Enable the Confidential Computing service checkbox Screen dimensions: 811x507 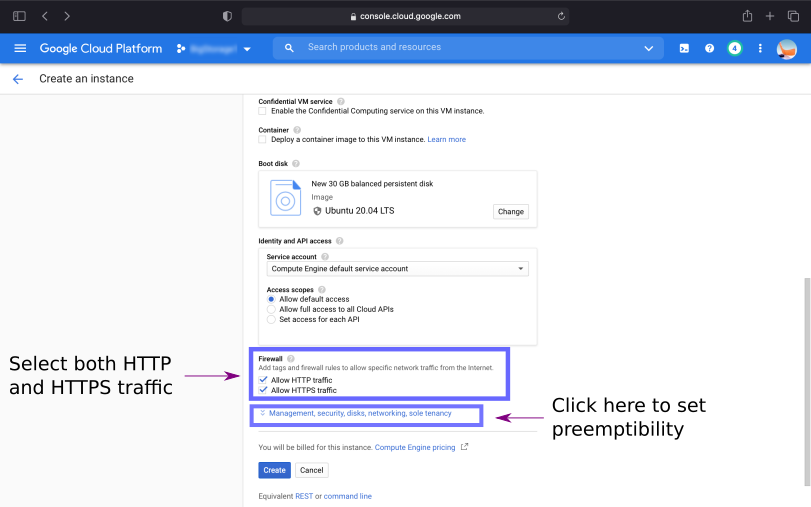coord(263,111)
